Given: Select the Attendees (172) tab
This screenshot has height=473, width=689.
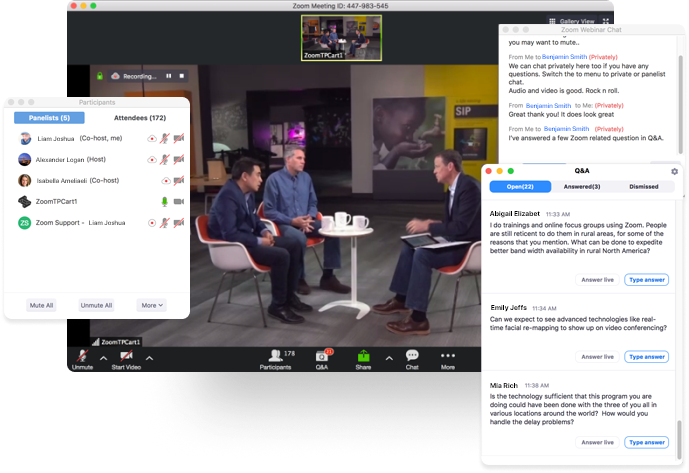Looking at the screenshot, I should coord(140,118).
